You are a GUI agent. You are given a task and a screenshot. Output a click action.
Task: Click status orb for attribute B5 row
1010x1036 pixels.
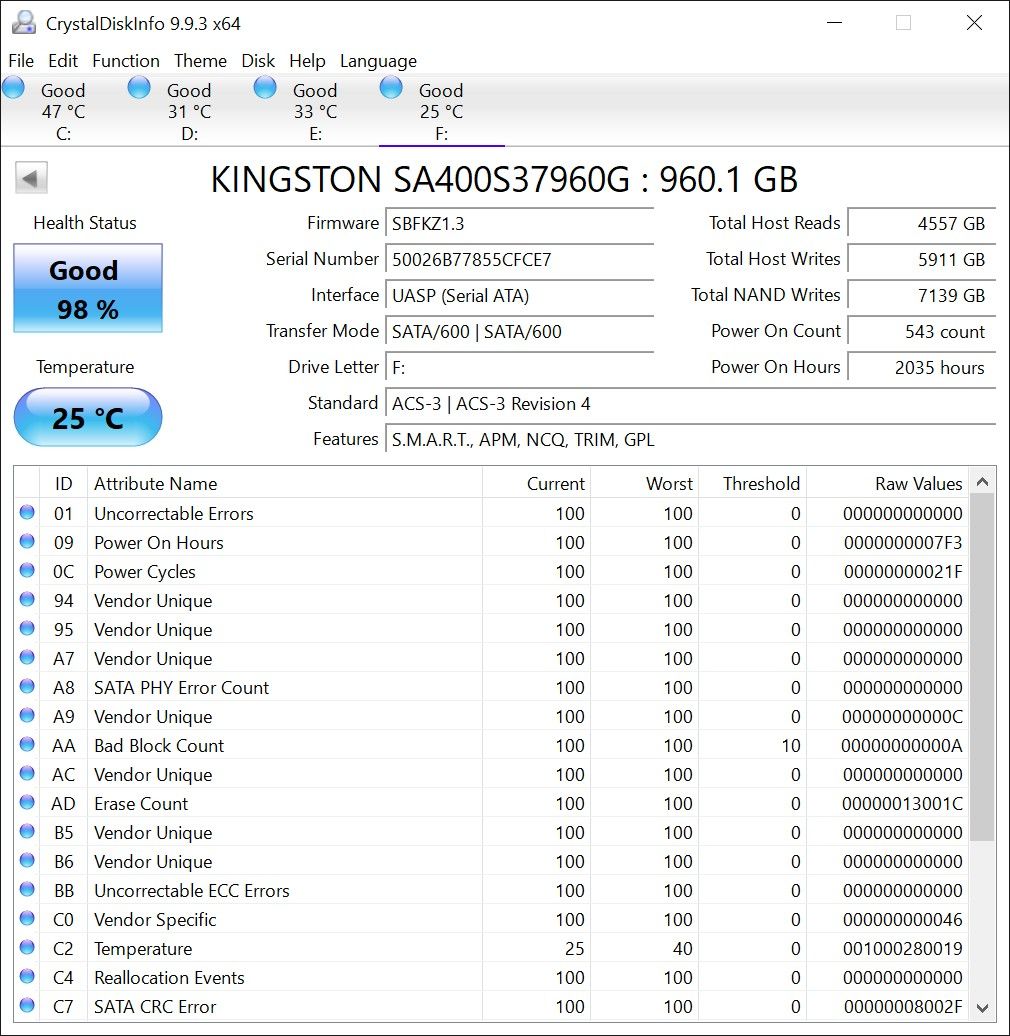(x=27, y=831)
